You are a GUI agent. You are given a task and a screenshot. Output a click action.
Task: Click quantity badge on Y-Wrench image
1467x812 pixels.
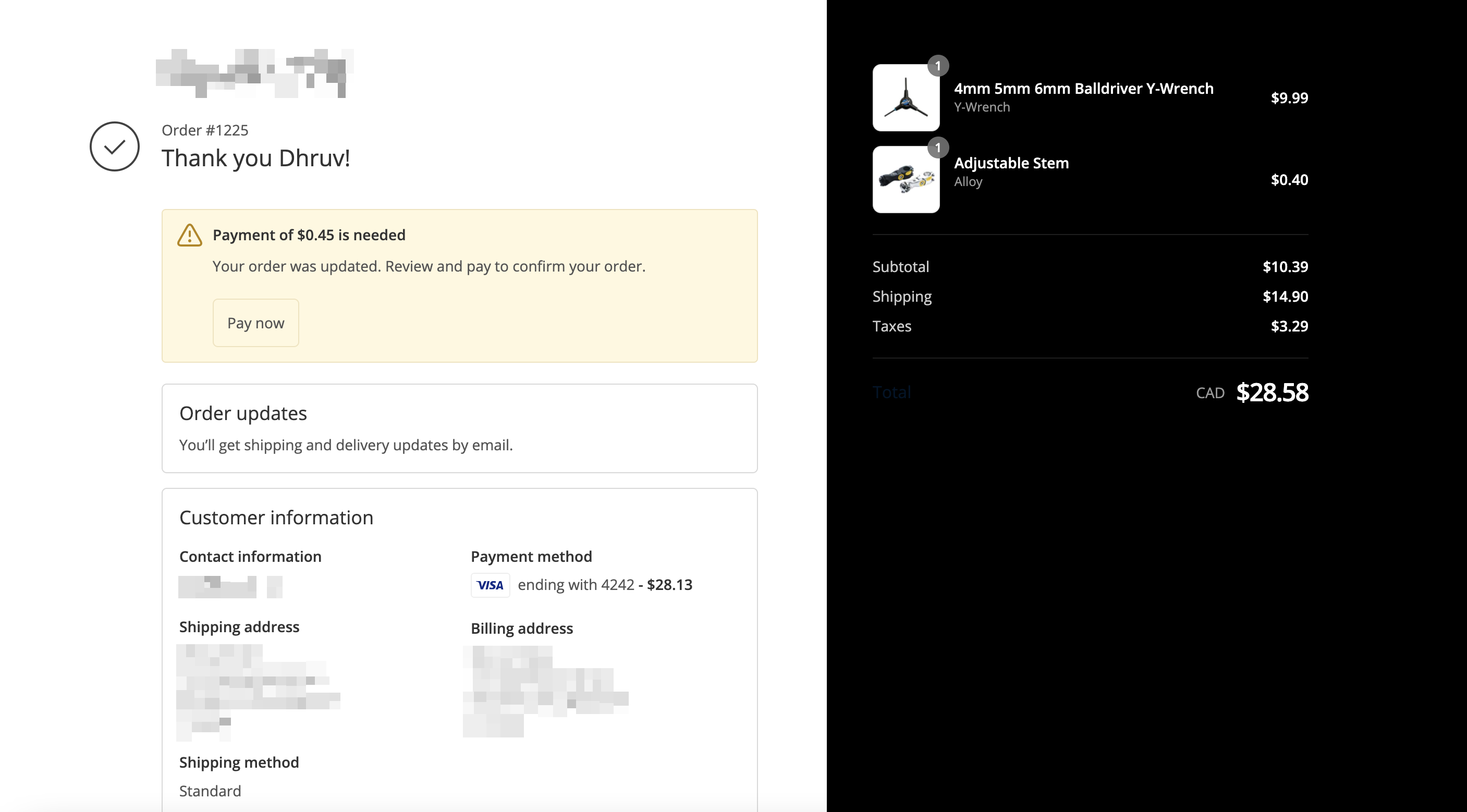[x=938, y=66]
